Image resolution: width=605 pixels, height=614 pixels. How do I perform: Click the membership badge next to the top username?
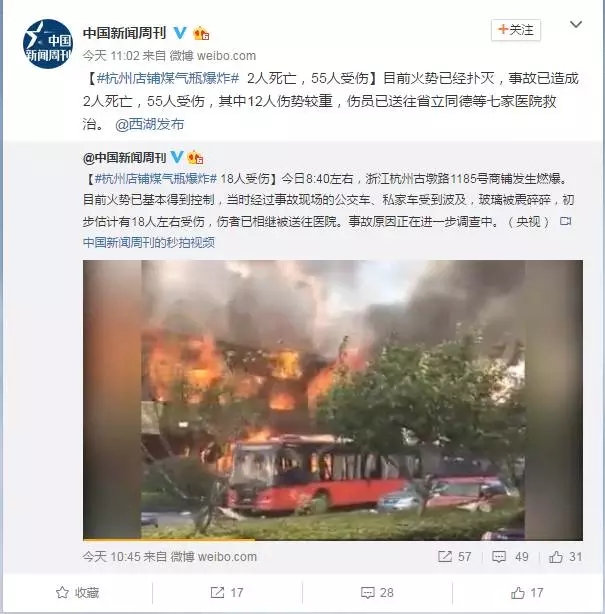[x=201, y=33]
